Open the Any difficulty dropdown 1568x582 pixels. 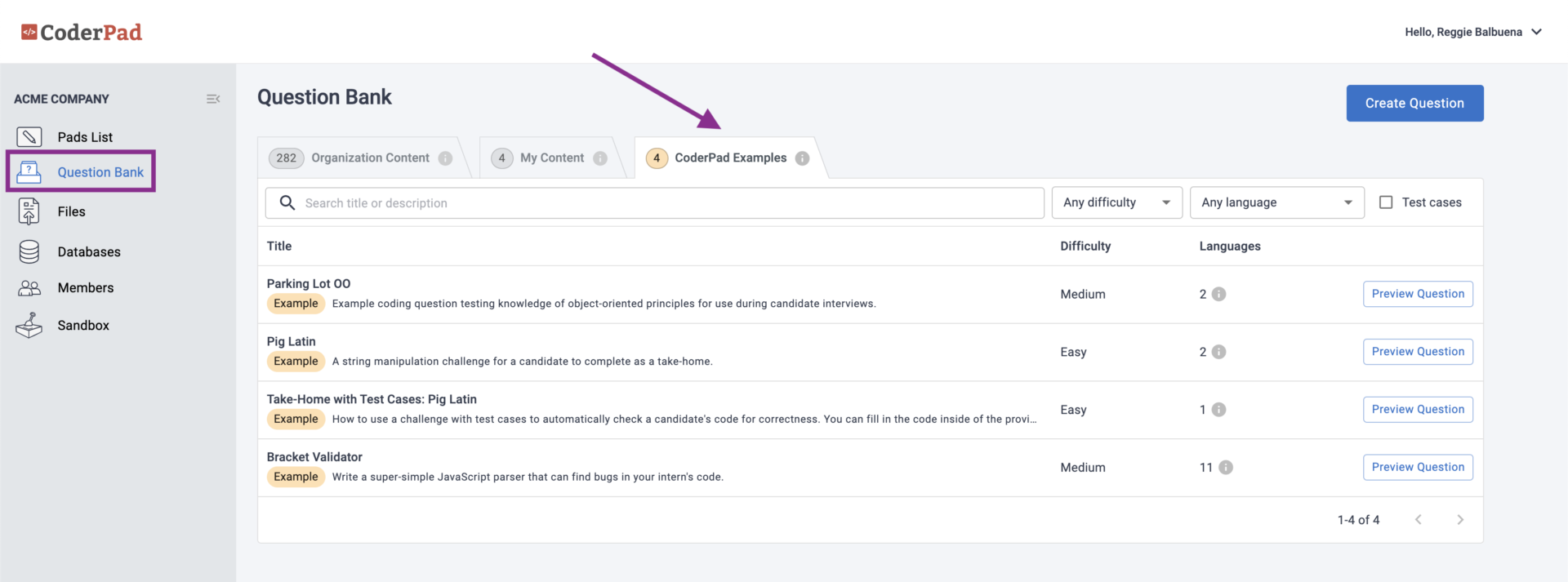pyautogui.click(x=1116, y=202)
